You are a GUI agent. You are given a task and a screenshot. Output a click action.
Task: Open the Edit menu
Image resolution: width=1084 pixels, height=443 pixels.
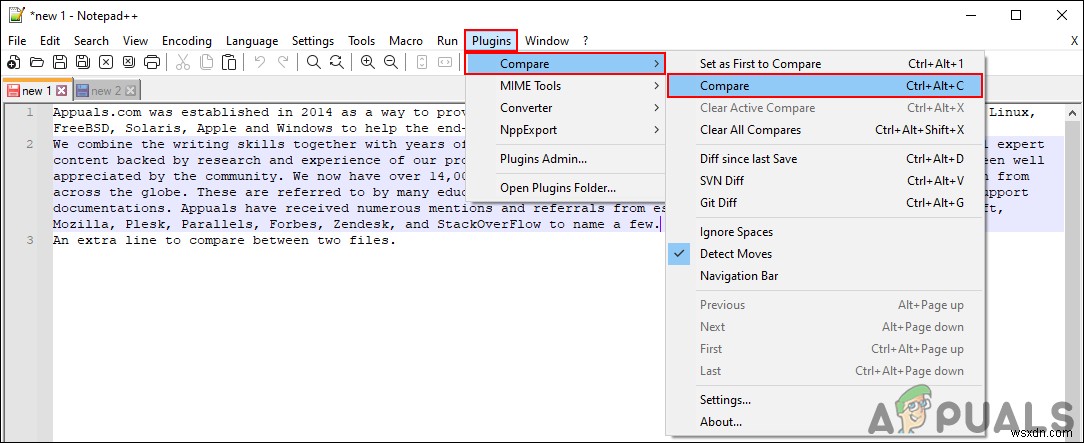tap(50, 41)
